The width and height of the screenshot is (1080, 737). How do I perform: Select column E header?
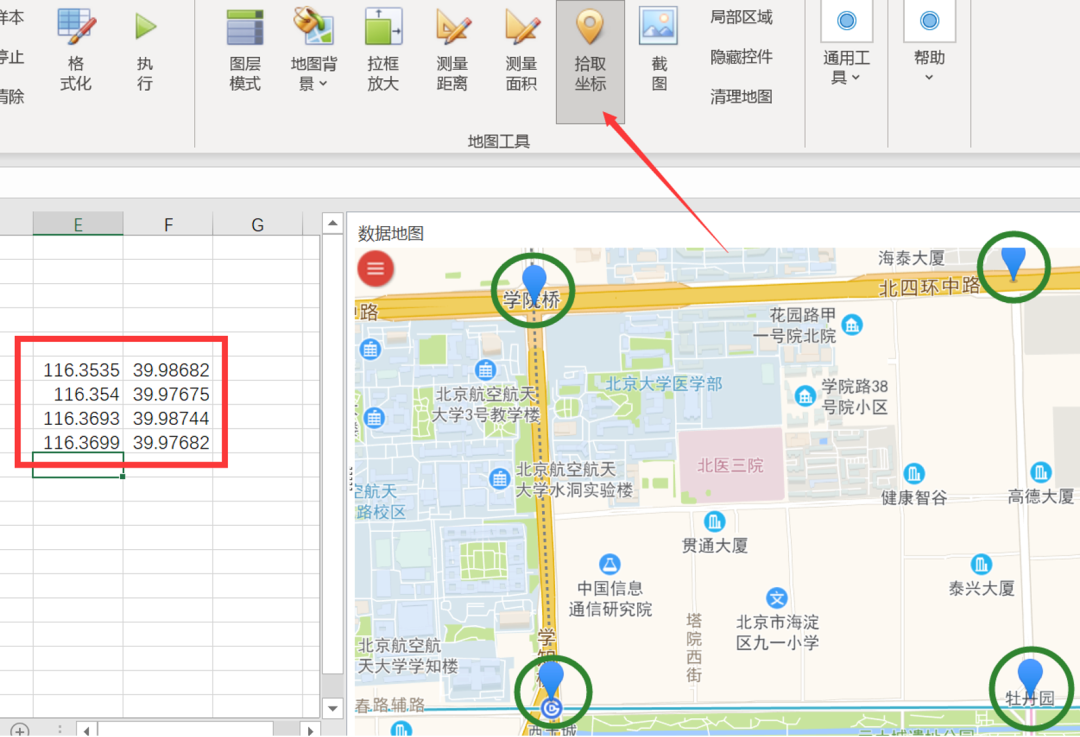(x=78, y=225)
